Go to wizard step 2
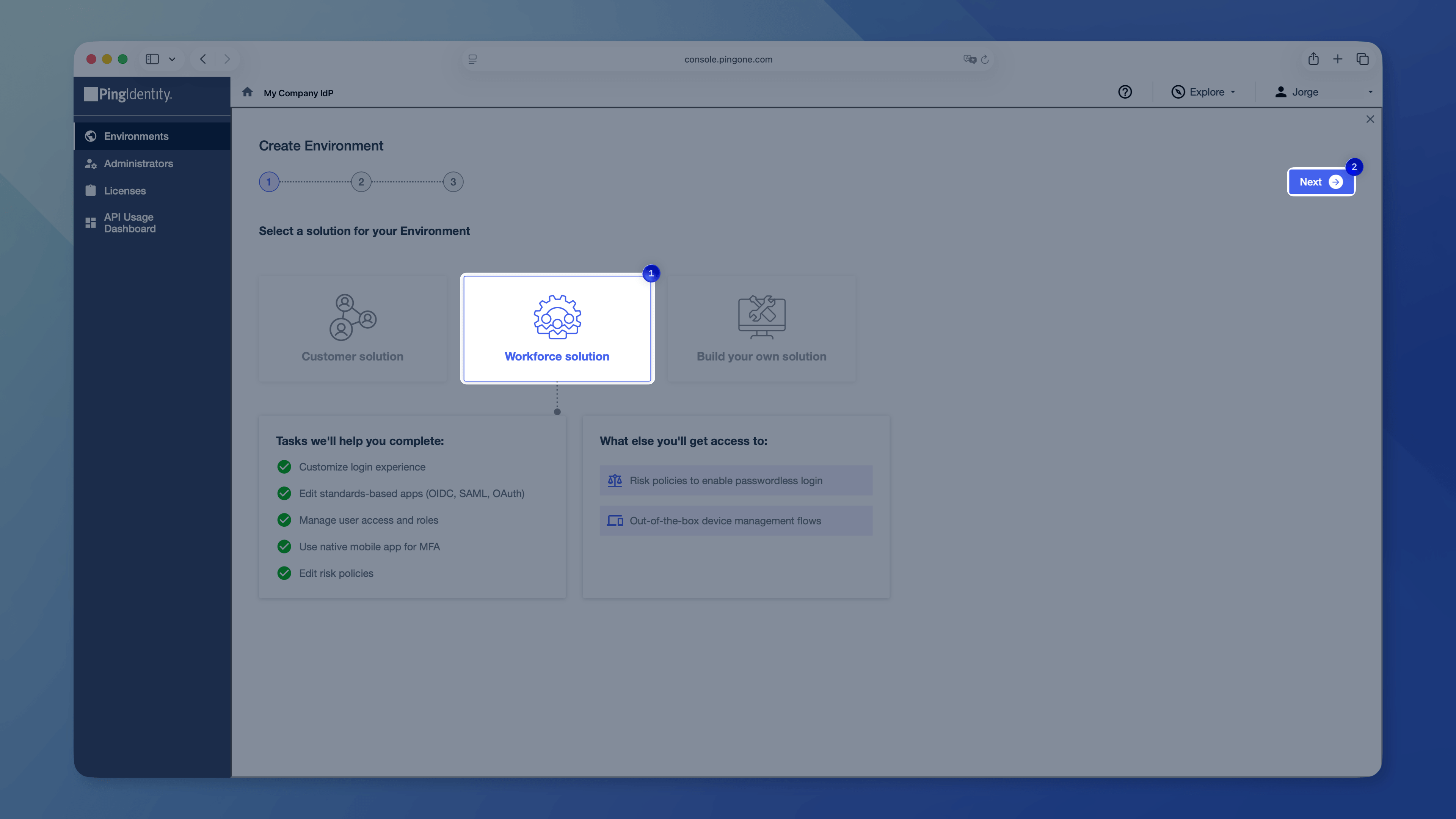 click(x=361, y=182)
